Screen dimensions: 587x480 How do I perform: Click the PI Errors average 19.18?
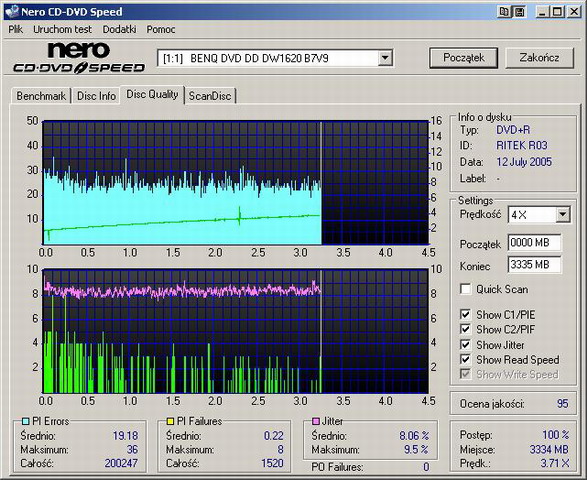125,436
